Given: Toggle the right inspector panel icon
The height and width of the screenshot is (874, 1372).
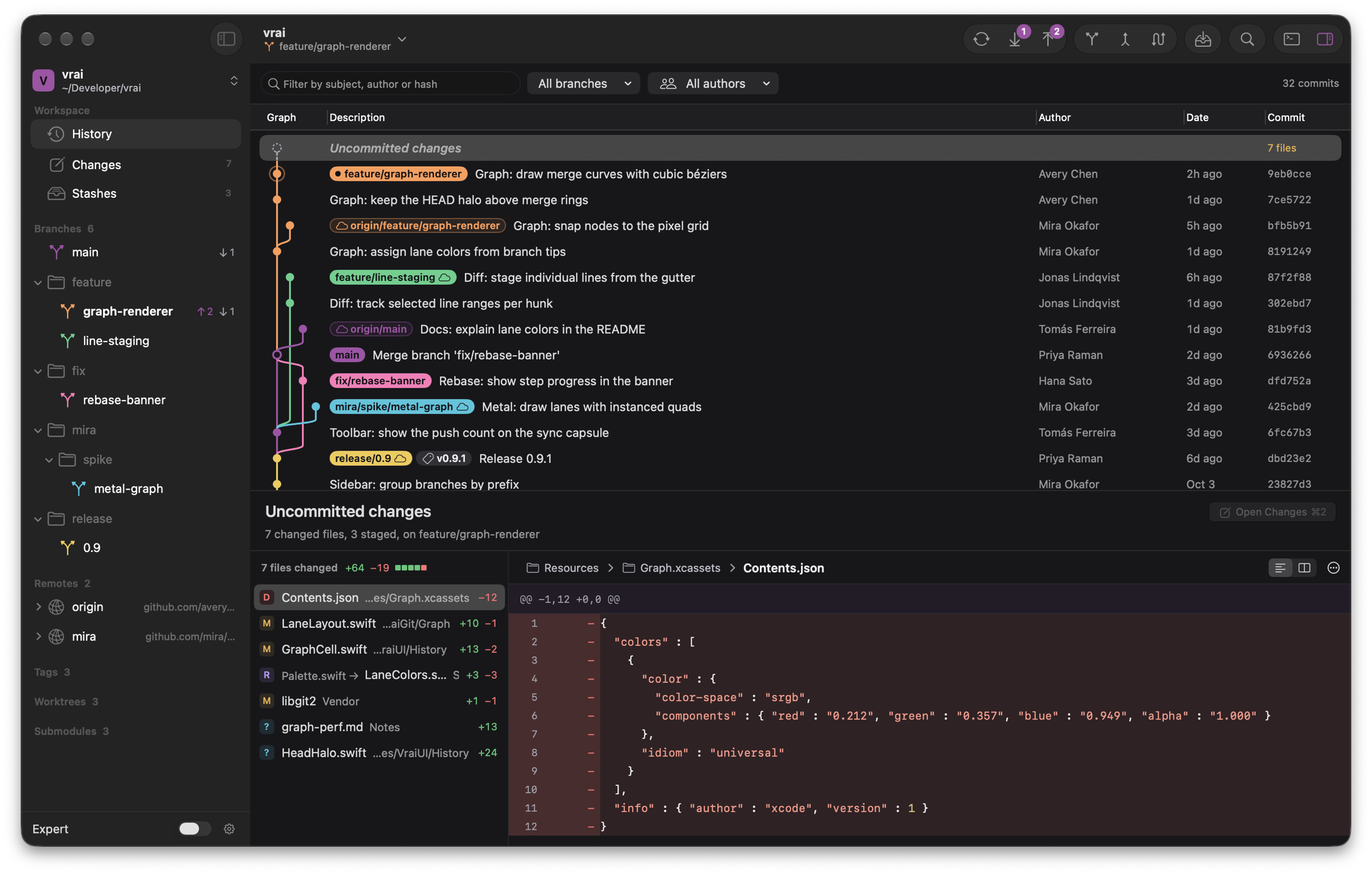Looking at the screenshot, I should point(1325,39).
